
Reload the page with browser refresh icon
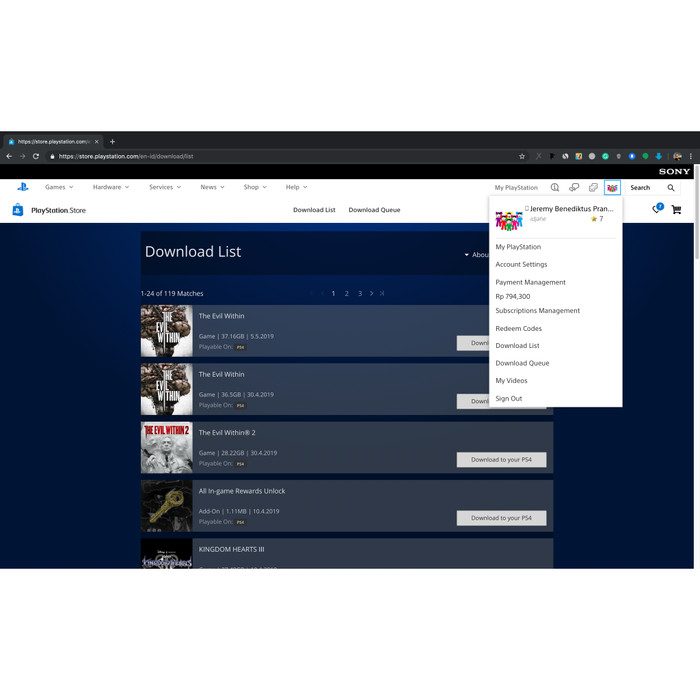pos(36,156)
